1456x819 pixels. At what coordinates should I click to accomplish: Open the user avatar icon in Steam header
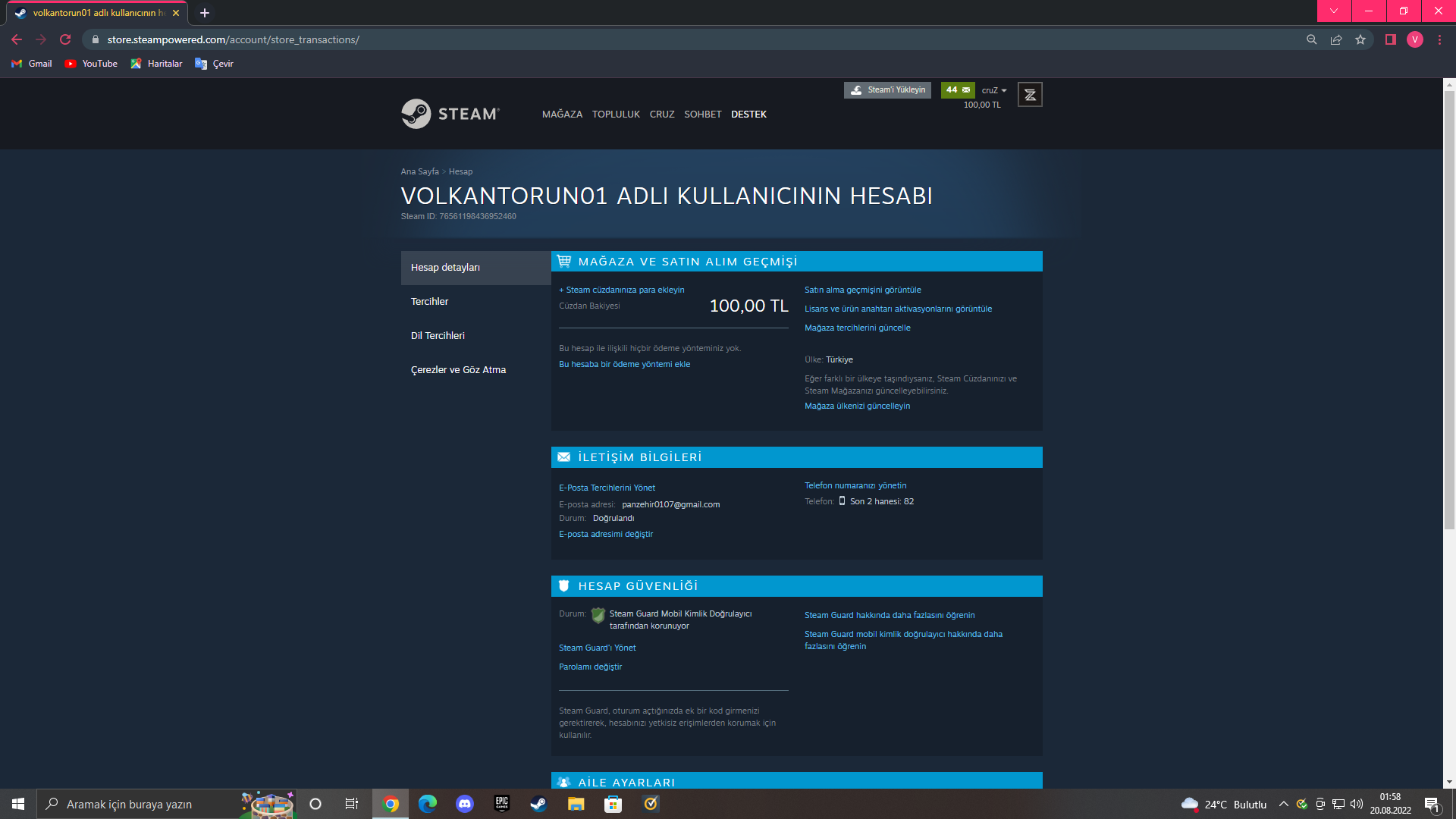1030,95
